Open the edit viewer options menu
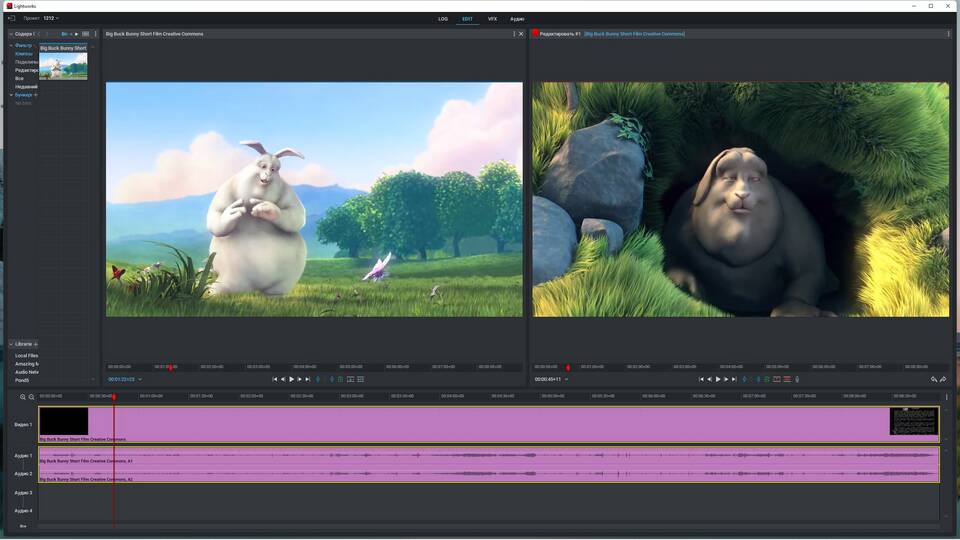 (x=948, y=34)
